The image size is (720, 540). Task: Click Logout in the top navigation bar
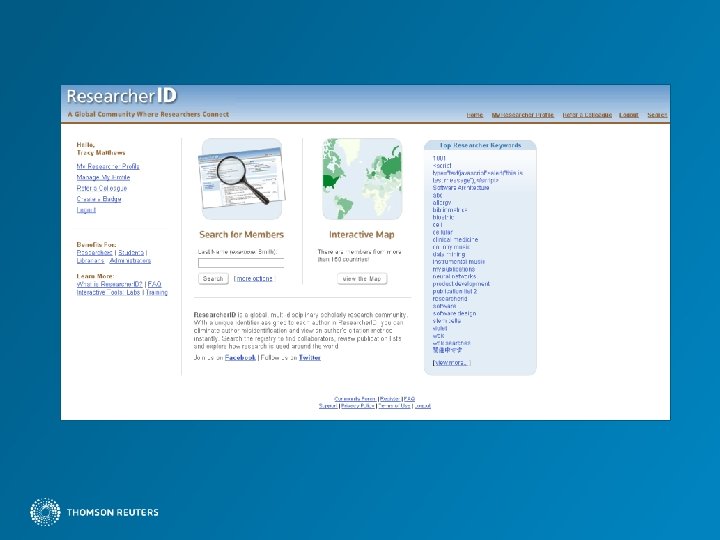[x=629, y=115]
